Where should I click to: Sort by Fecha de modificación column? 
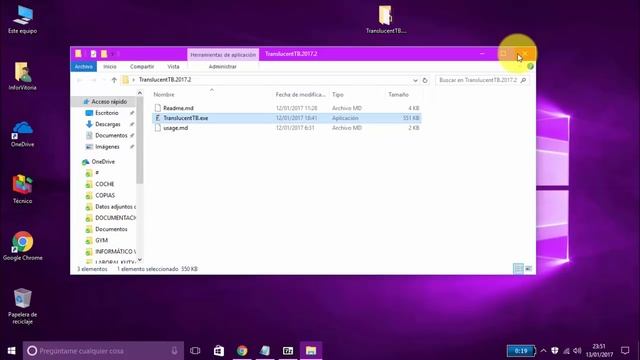click(x=300, y=94)
